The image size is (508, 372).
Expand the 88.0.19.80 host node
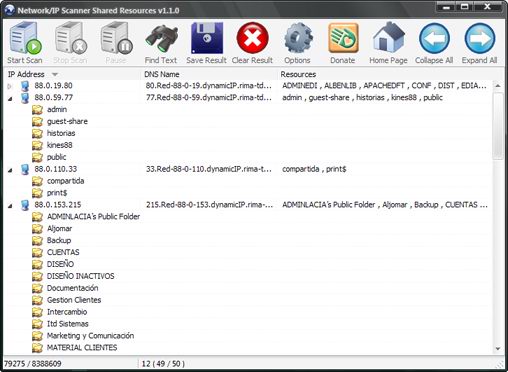(10, 86)
